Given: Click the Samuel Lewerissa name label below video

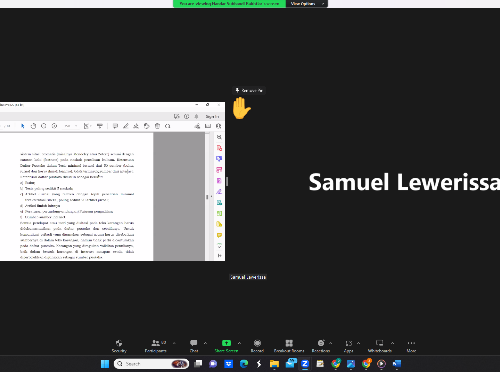Looking at the screenshot, I should tap(248, 277).
